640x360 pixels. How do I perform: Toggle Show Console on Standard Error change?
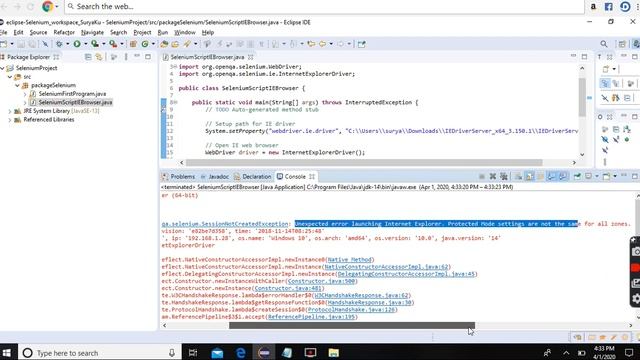tap(563, 176)
